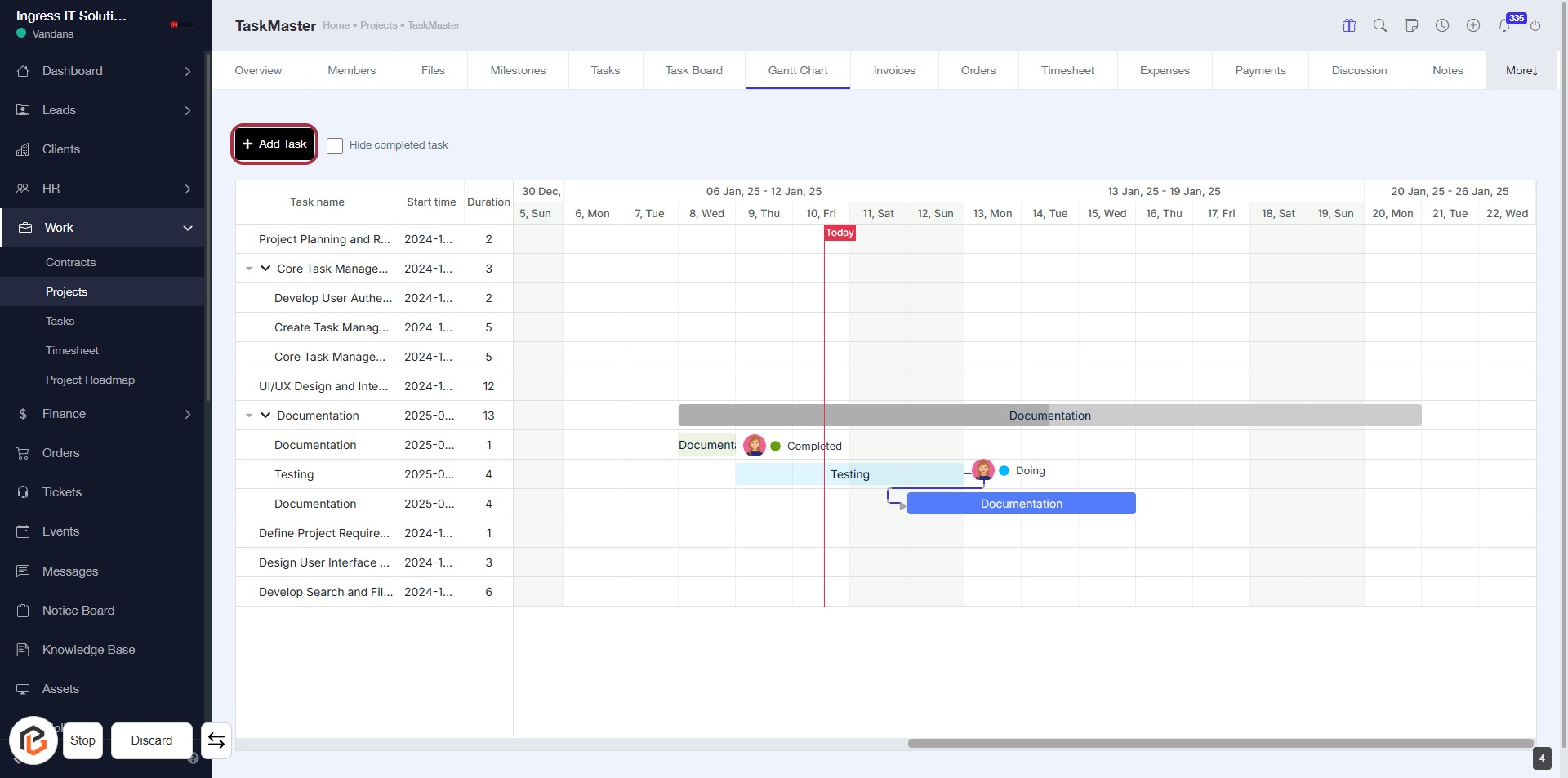Open the Milestones tab
Viewport: 1568px width, 778px height.
518,71
